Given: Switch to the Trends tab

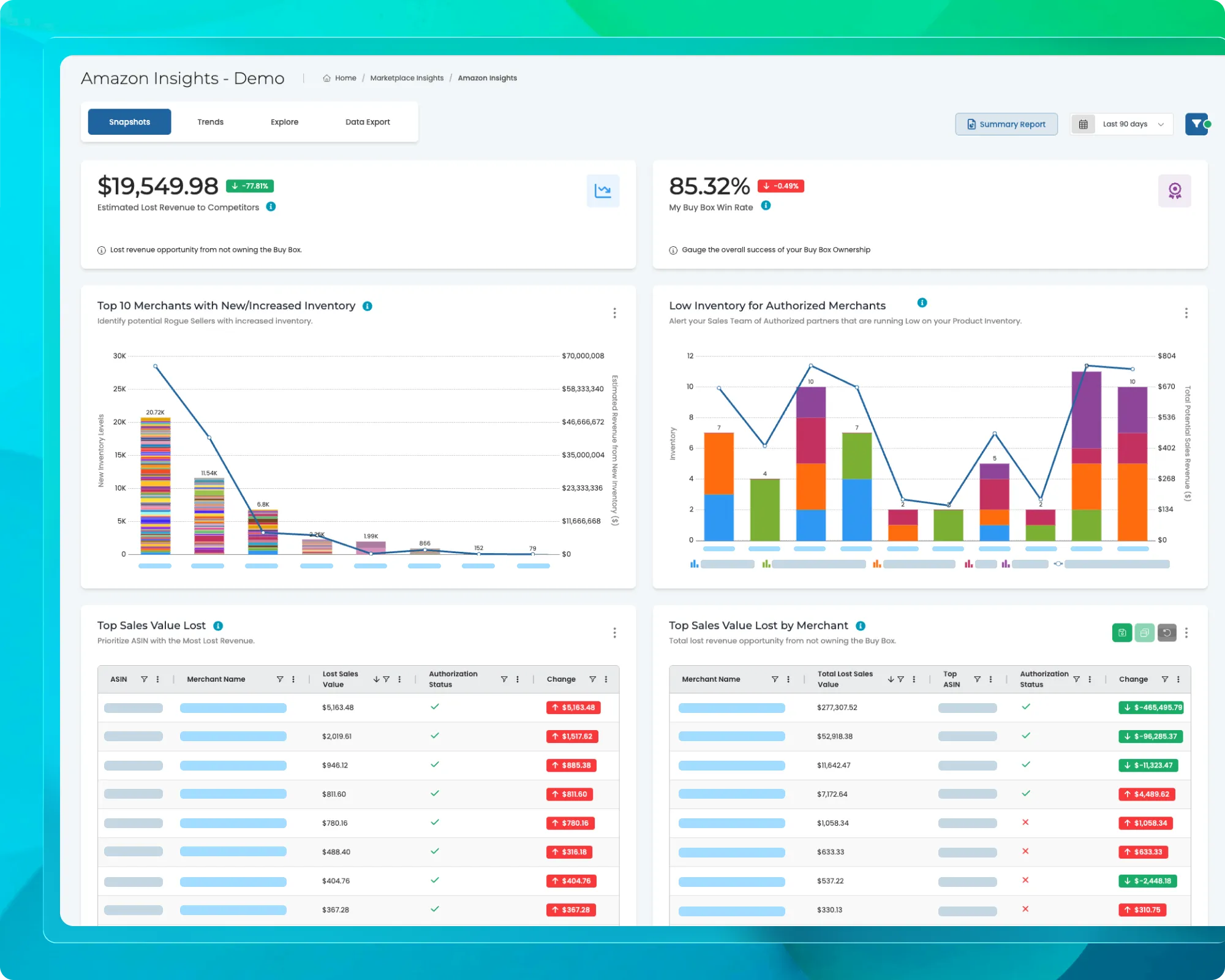Looking at the screenshot, I should 210,121.
